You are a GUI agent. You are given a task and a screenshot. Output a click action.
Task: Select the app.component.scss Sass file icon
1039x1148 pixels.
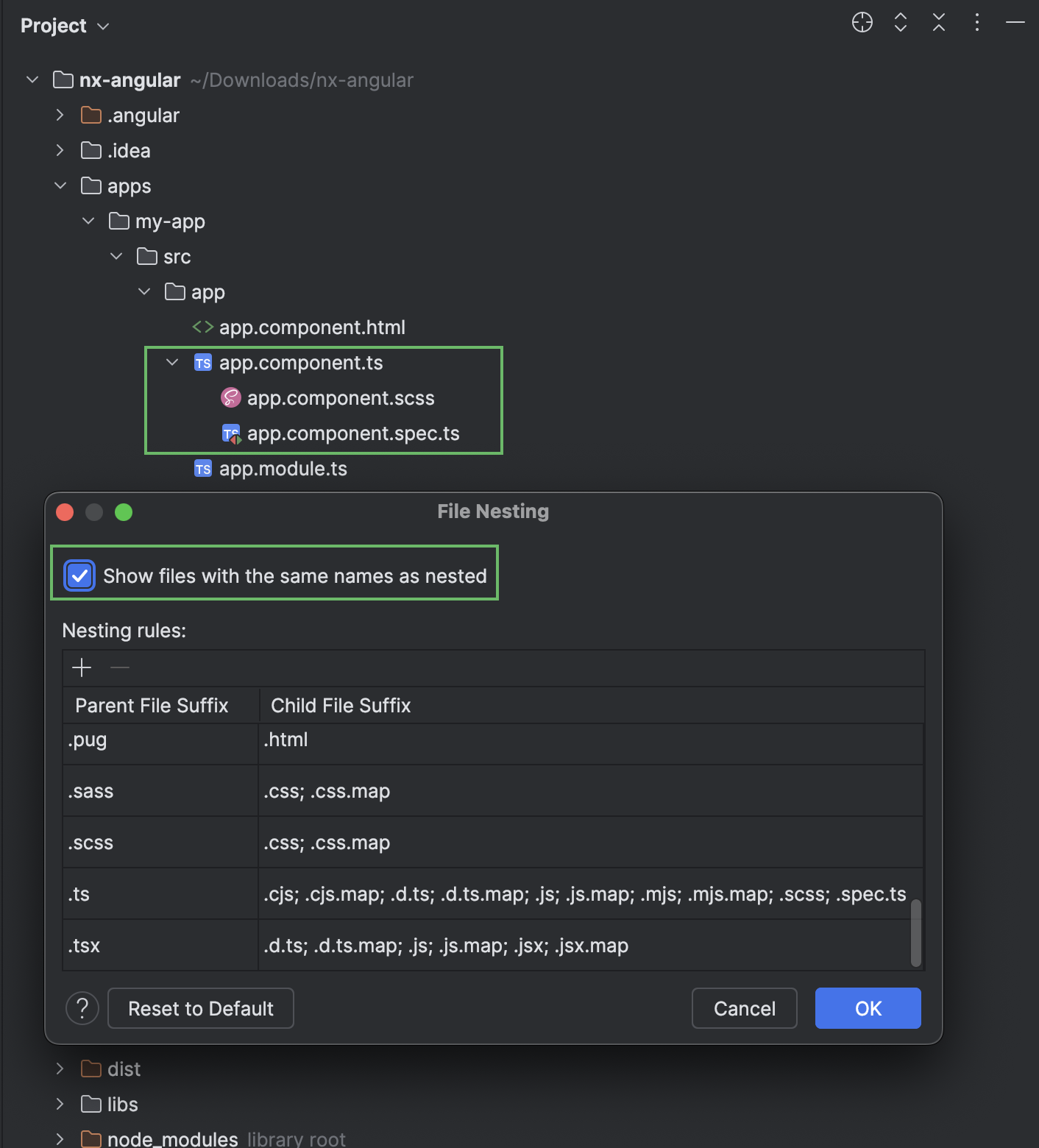pos(231,398)
